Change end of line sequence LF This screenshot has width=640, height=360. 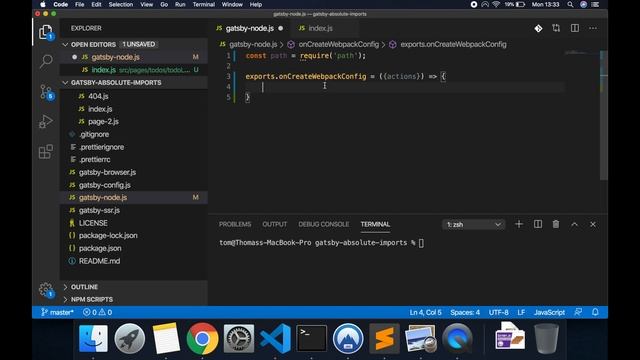click(521, 312)
